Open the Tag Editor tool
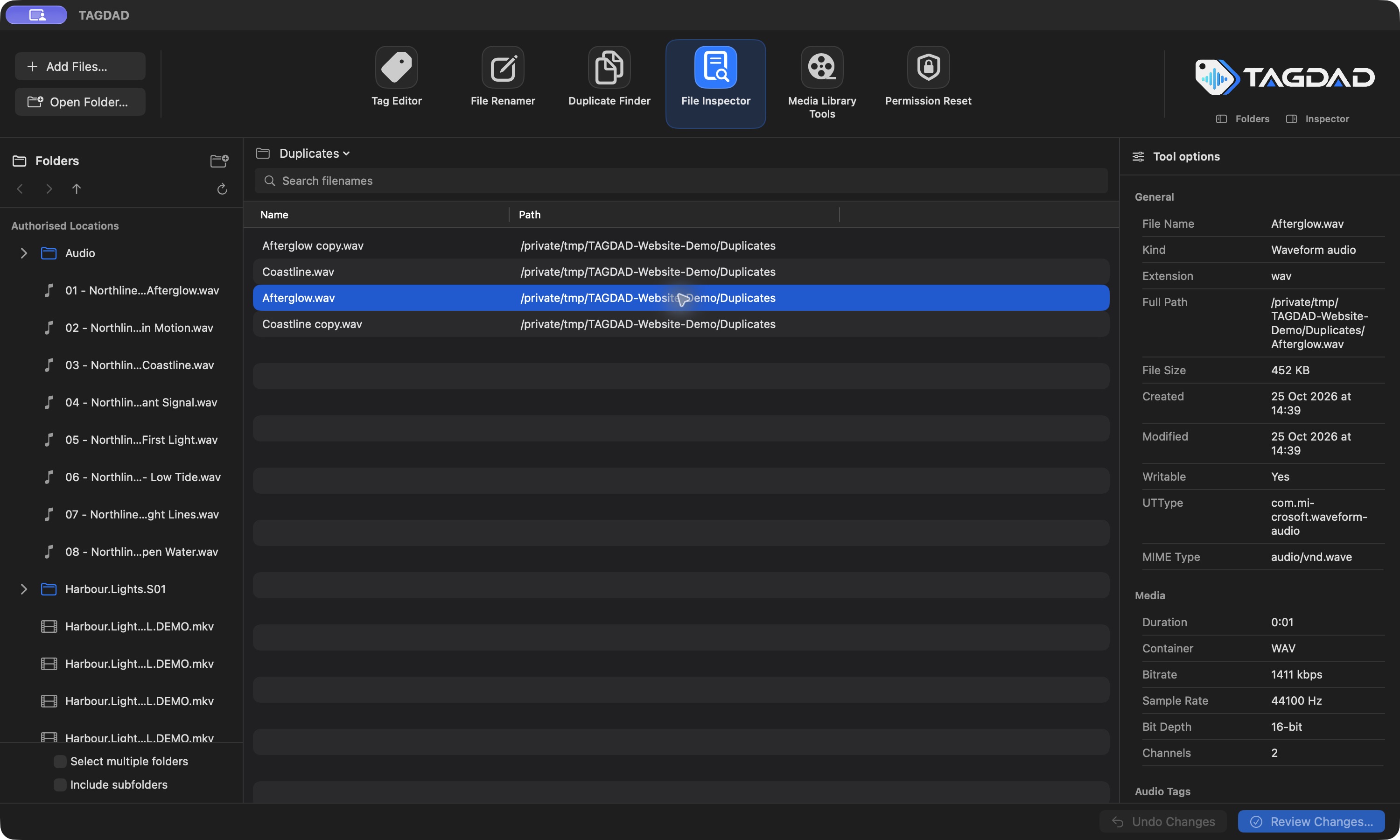The image size is (1400, 840). 396,77
